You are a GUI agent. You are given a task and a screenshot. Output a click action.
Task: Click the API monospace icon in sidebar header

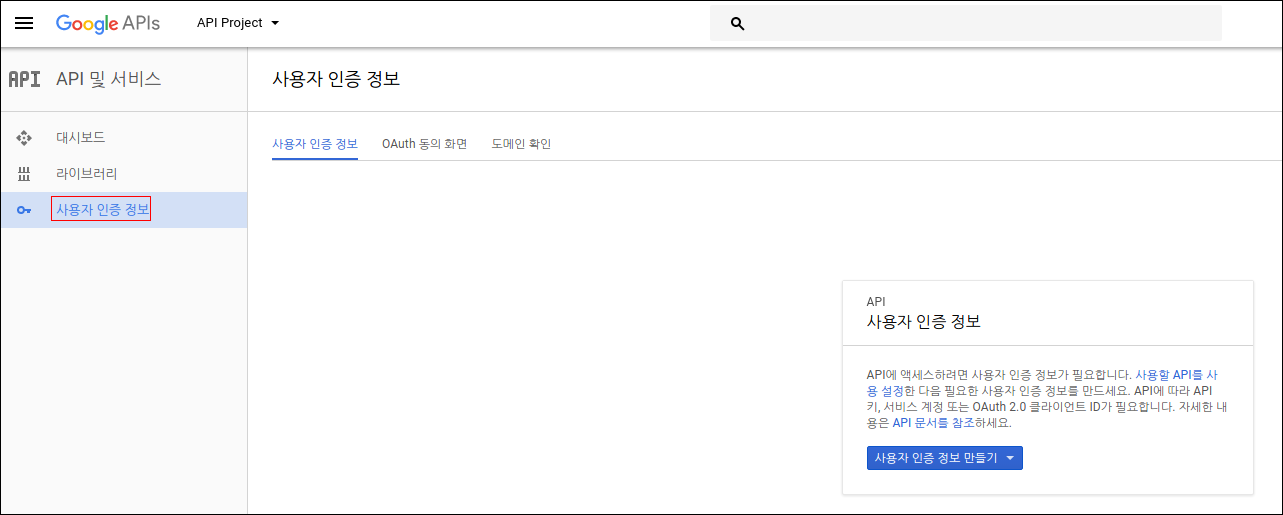point(24,79)
